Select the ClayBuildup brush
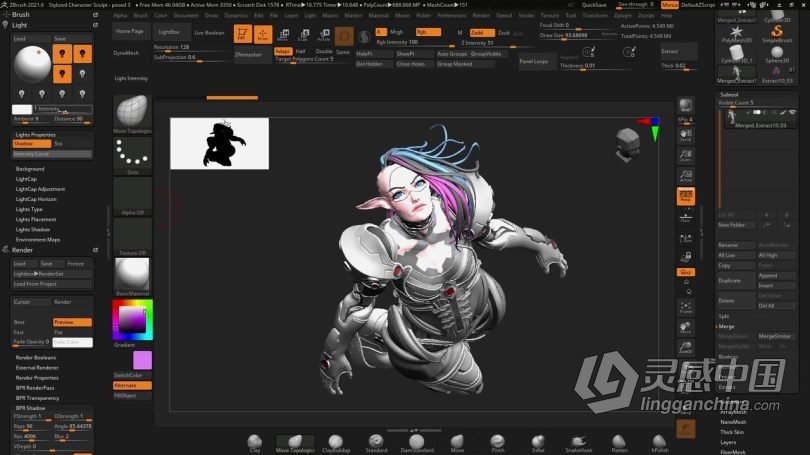 (x=336, y=444)
